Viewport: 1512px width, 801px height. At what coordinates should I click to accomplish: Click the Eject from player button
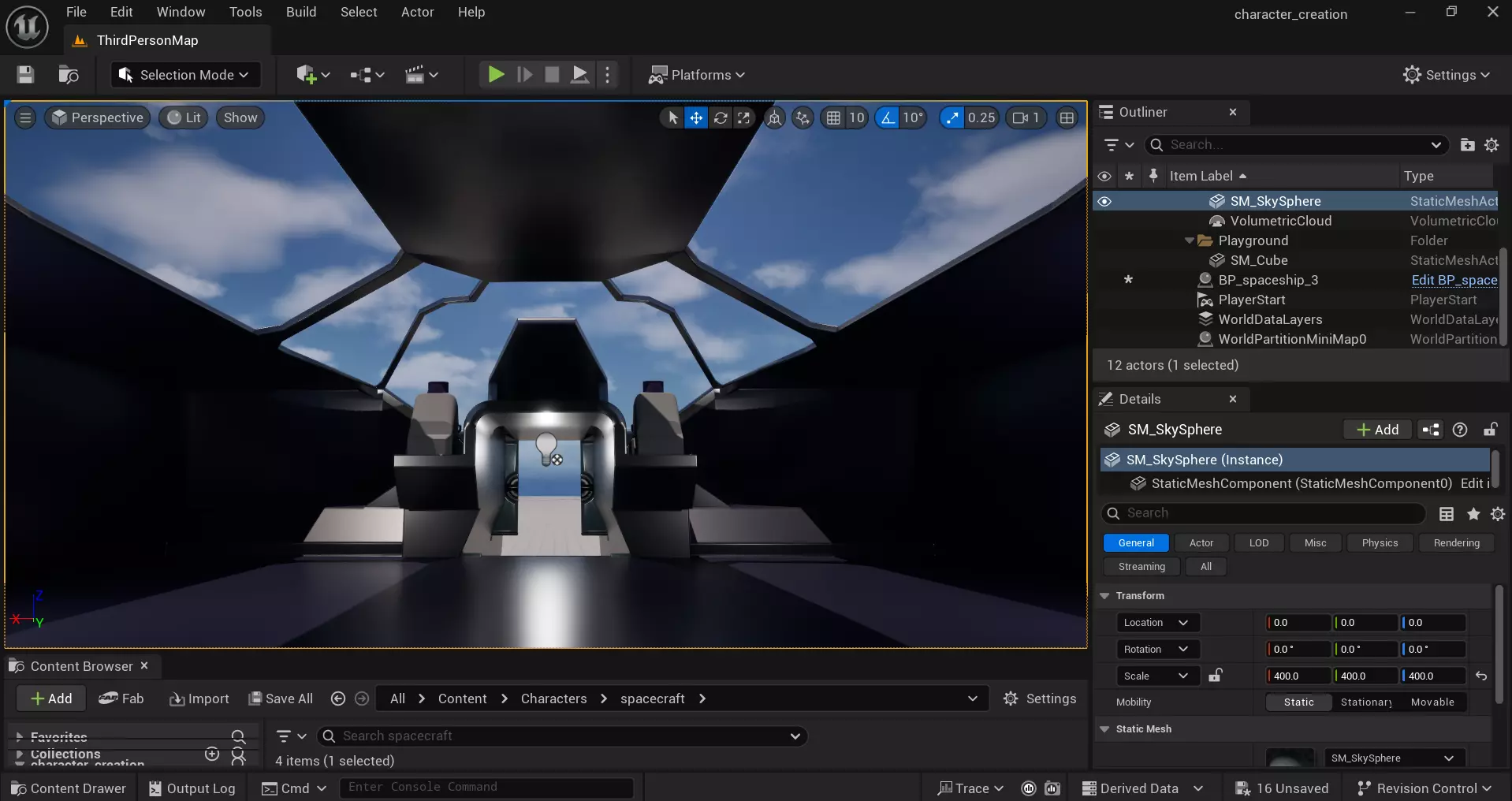pos(579,75)
